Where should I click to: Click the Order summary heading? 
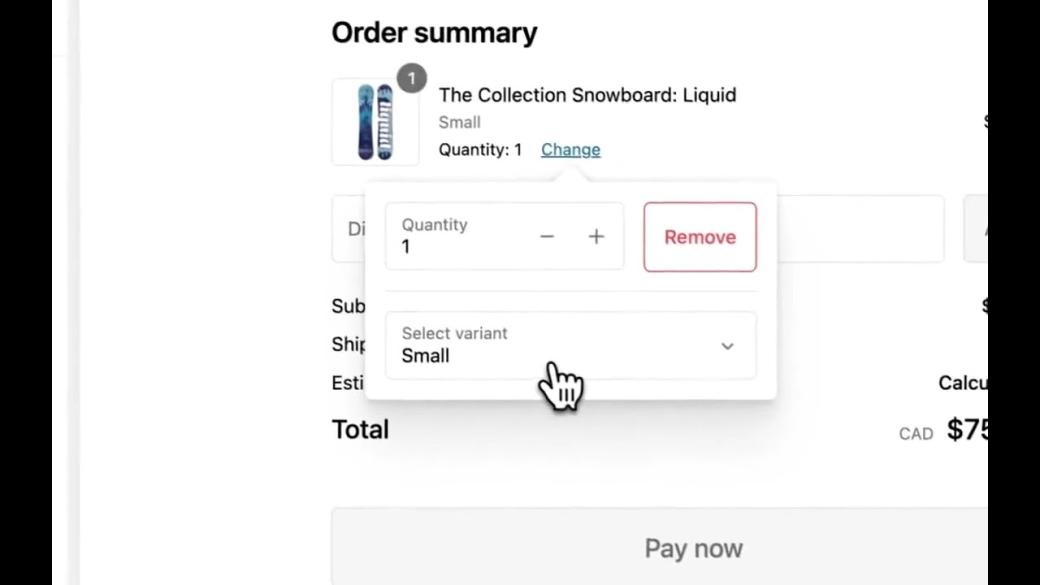pyautogui.click(x=434, y=31)
